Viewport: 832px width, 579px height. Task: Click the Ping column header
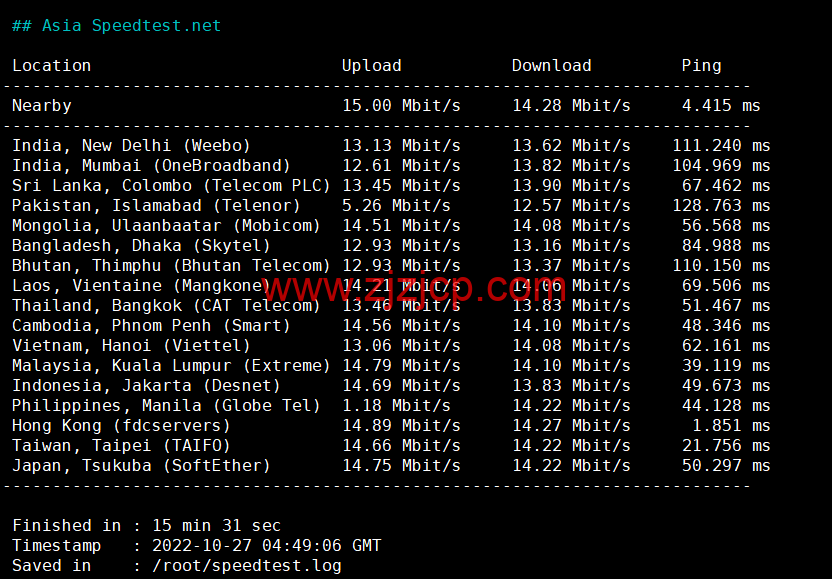[701, 66]
